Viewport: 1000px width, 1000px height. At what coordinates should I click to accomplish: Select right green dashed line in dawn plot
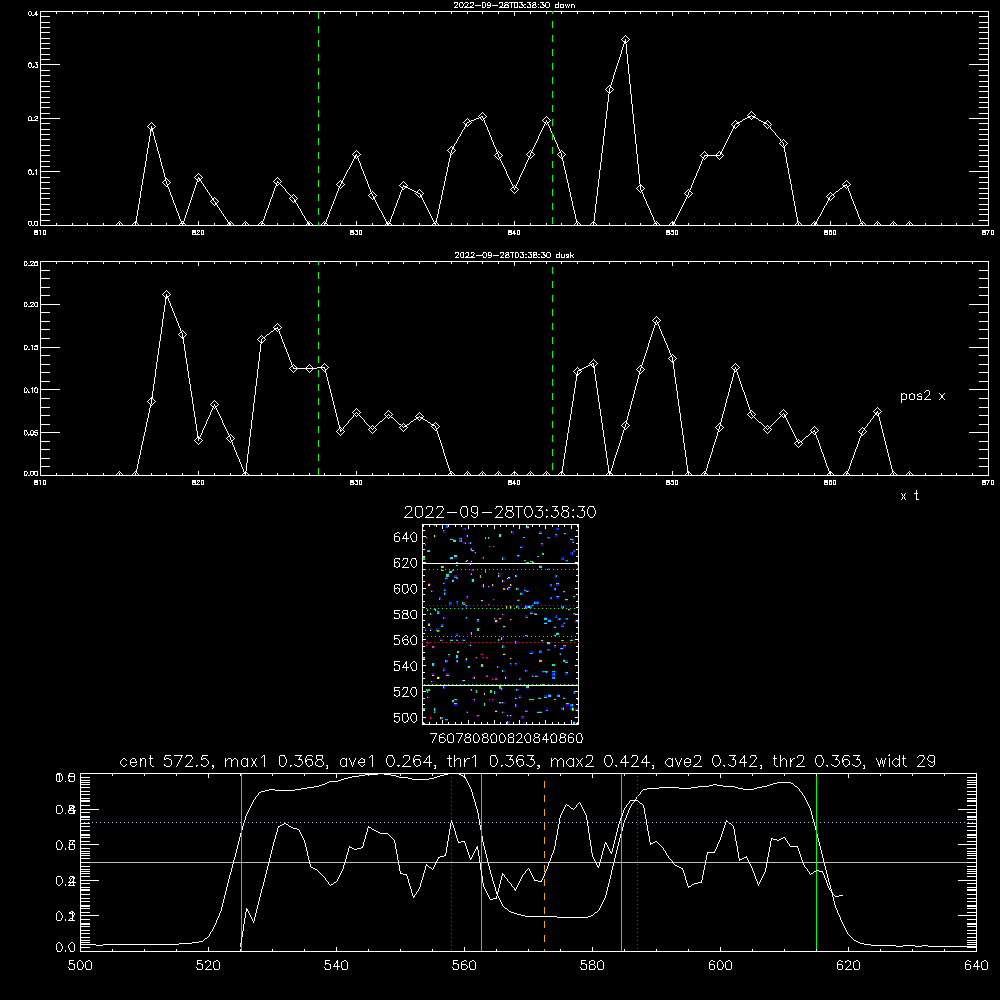pyautogui.click(x=552, y=118)
